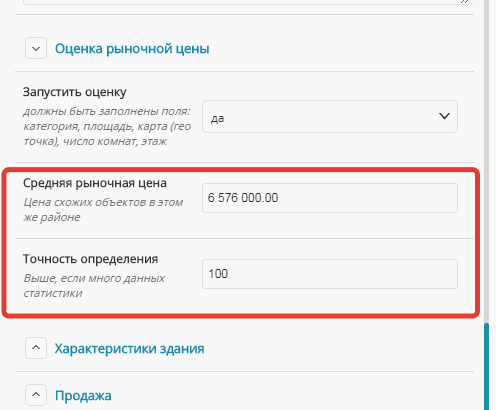Click the grey scrollbar track above thumb
Screen dimensions: 496x410
click(487, 160)
